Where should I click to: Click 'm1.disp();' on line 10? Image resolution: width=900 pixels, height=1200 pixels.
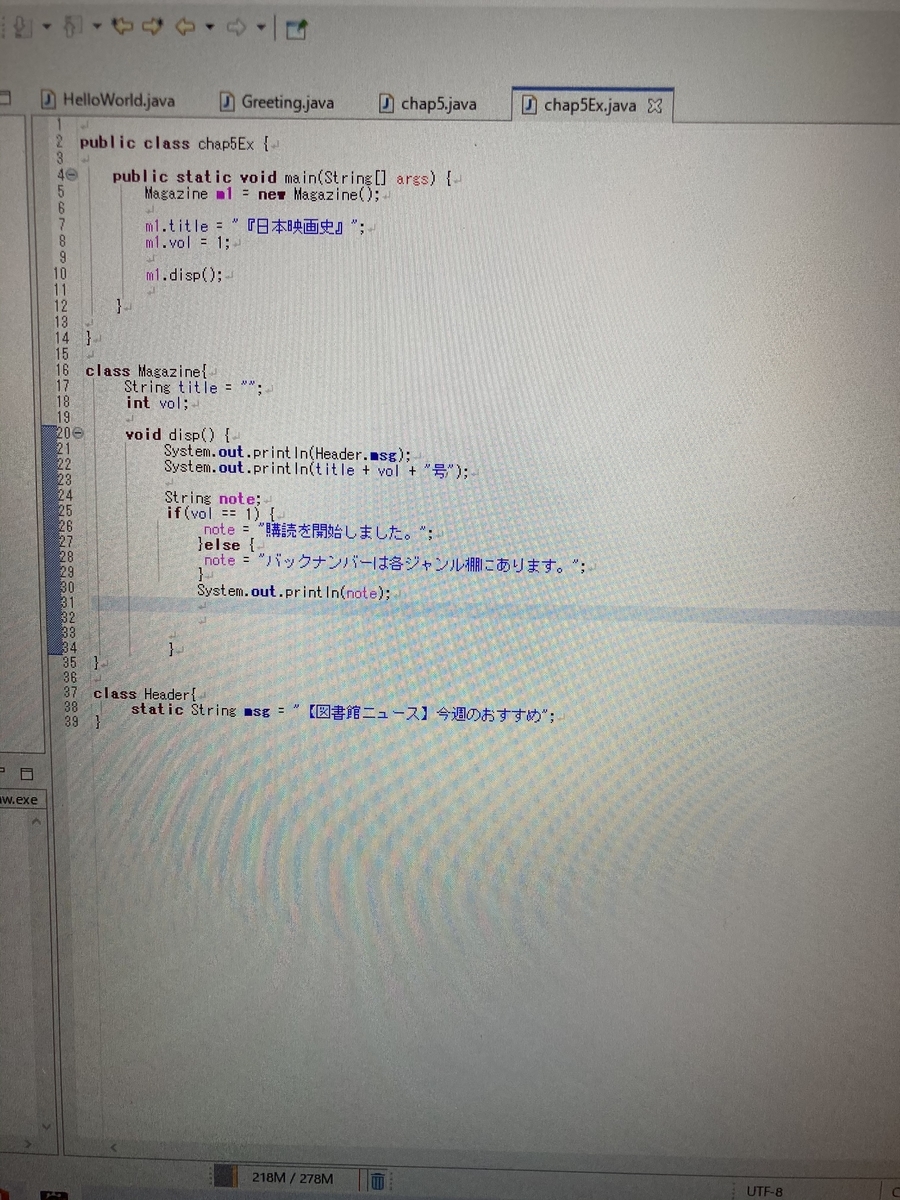(x=183, y=275)
